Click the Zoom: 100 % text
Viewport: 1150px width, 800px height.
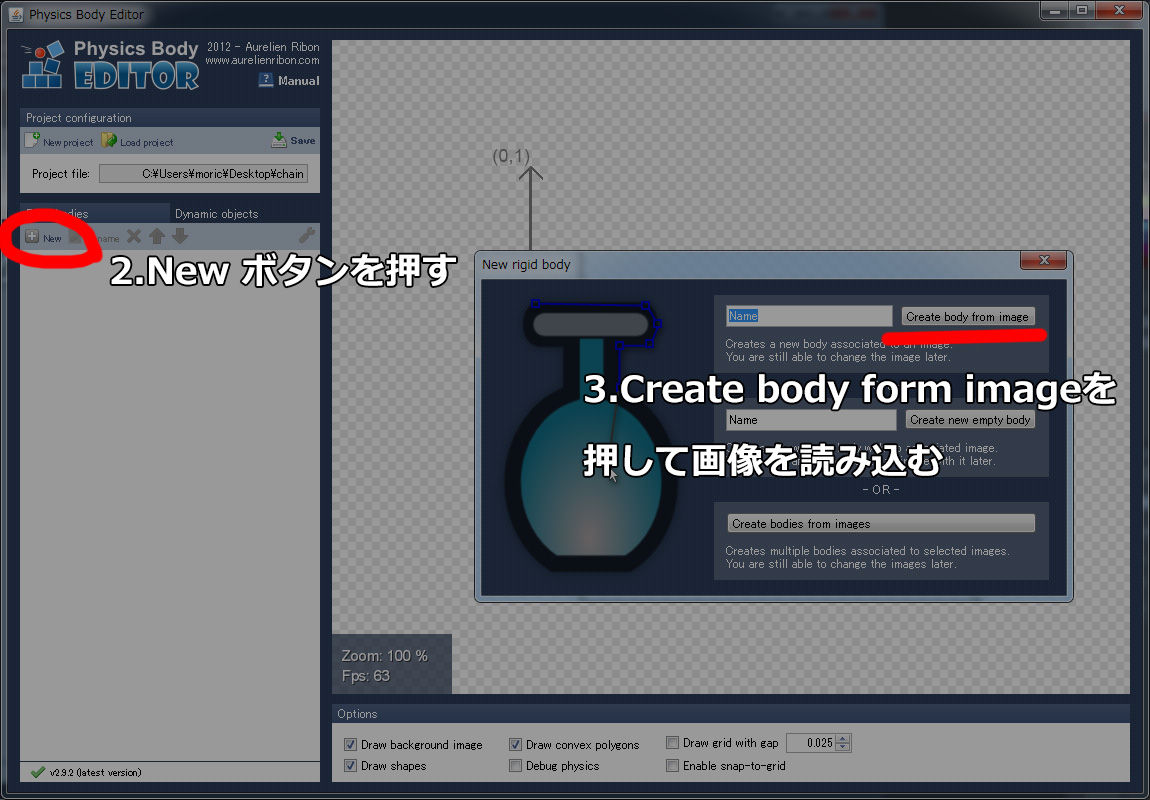[384, 656]
